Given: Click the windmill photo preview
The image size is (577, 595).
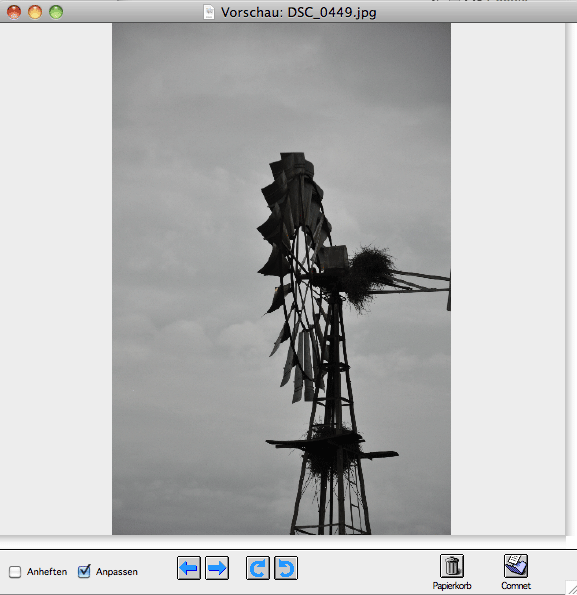Looking at the screenshot, I should point(281,279).
